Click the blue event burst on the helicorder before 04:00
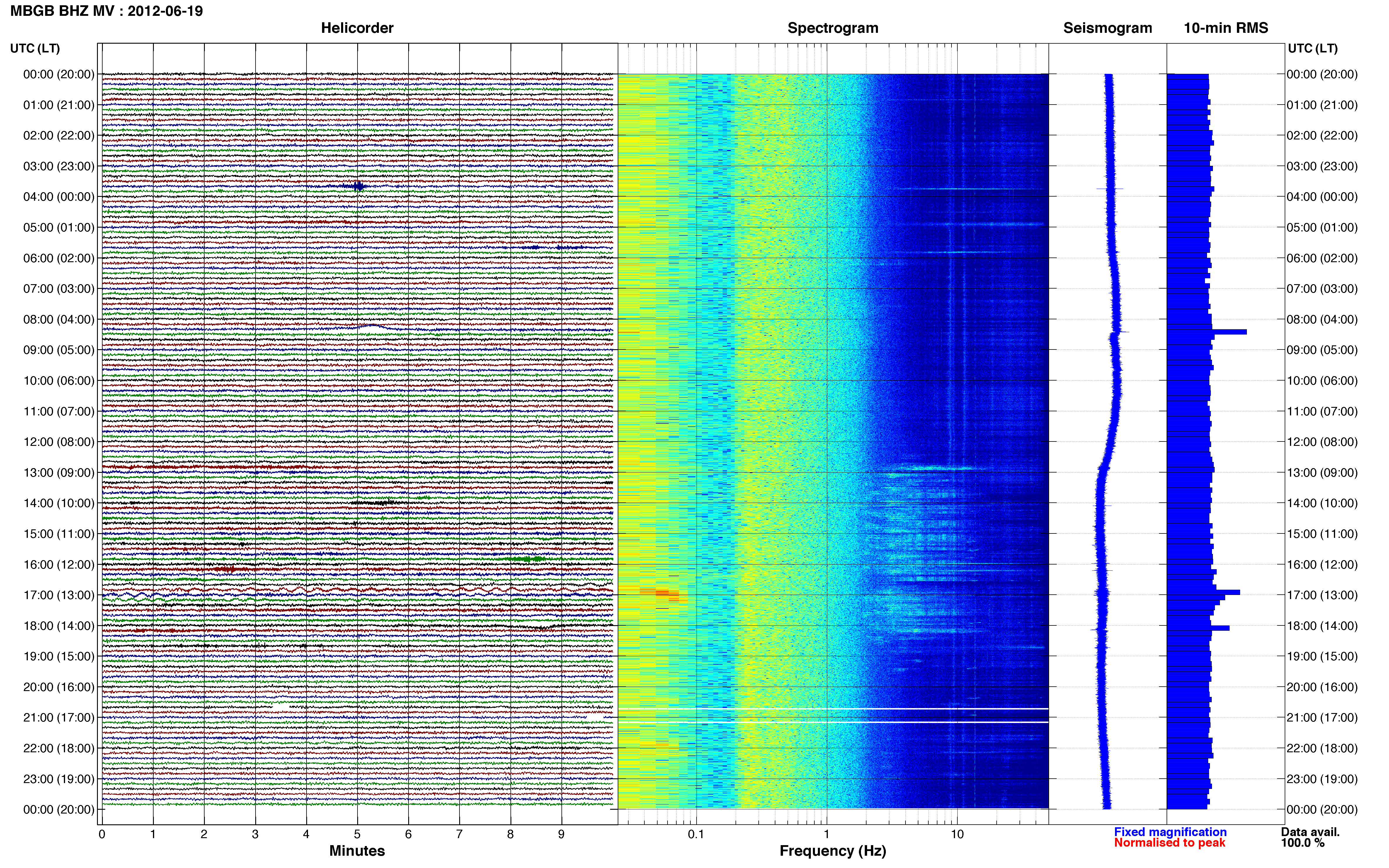1389x868 pixels. (356, 186)
